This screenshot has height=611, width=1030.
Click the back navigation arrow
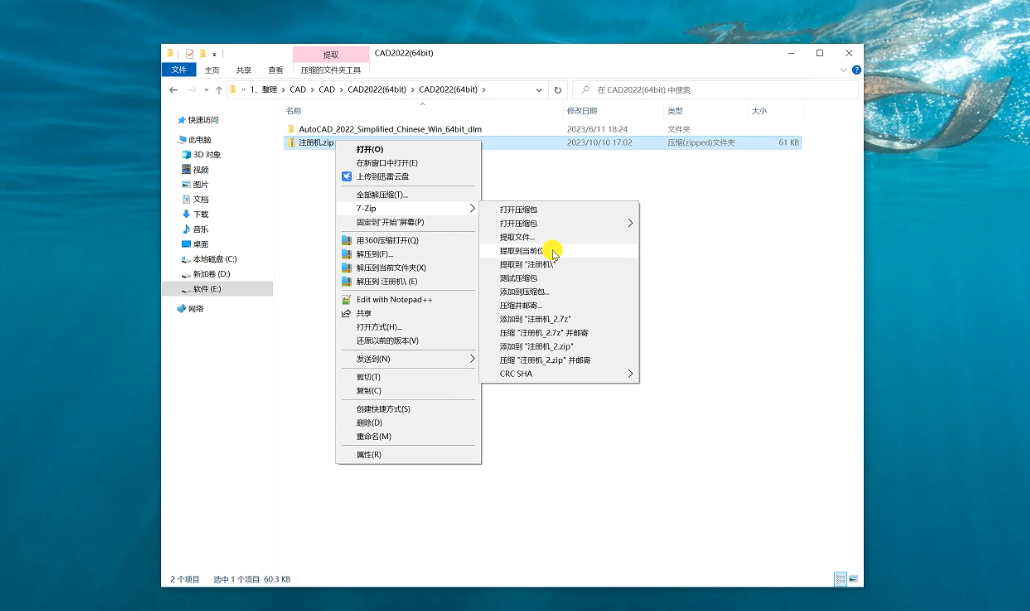[x=172, y=89]
